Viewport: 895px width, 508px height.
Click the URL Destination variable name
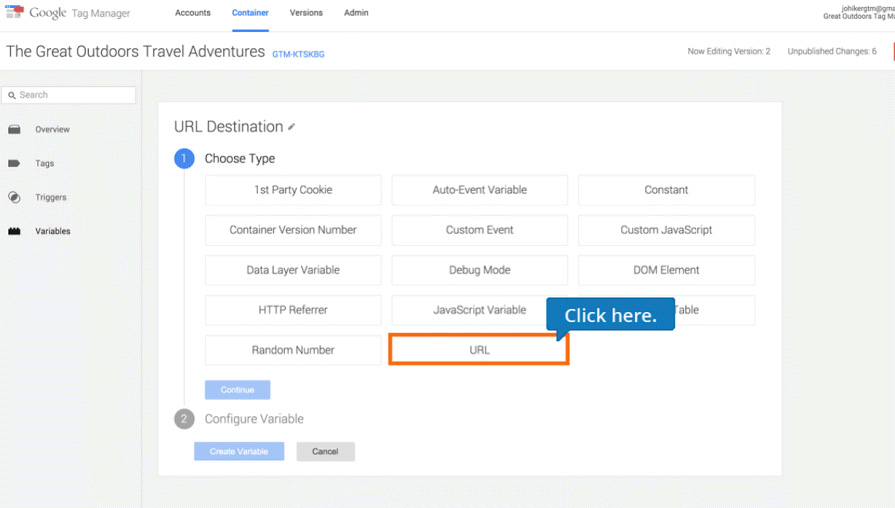pyautogui.click(x=228, y=127)
